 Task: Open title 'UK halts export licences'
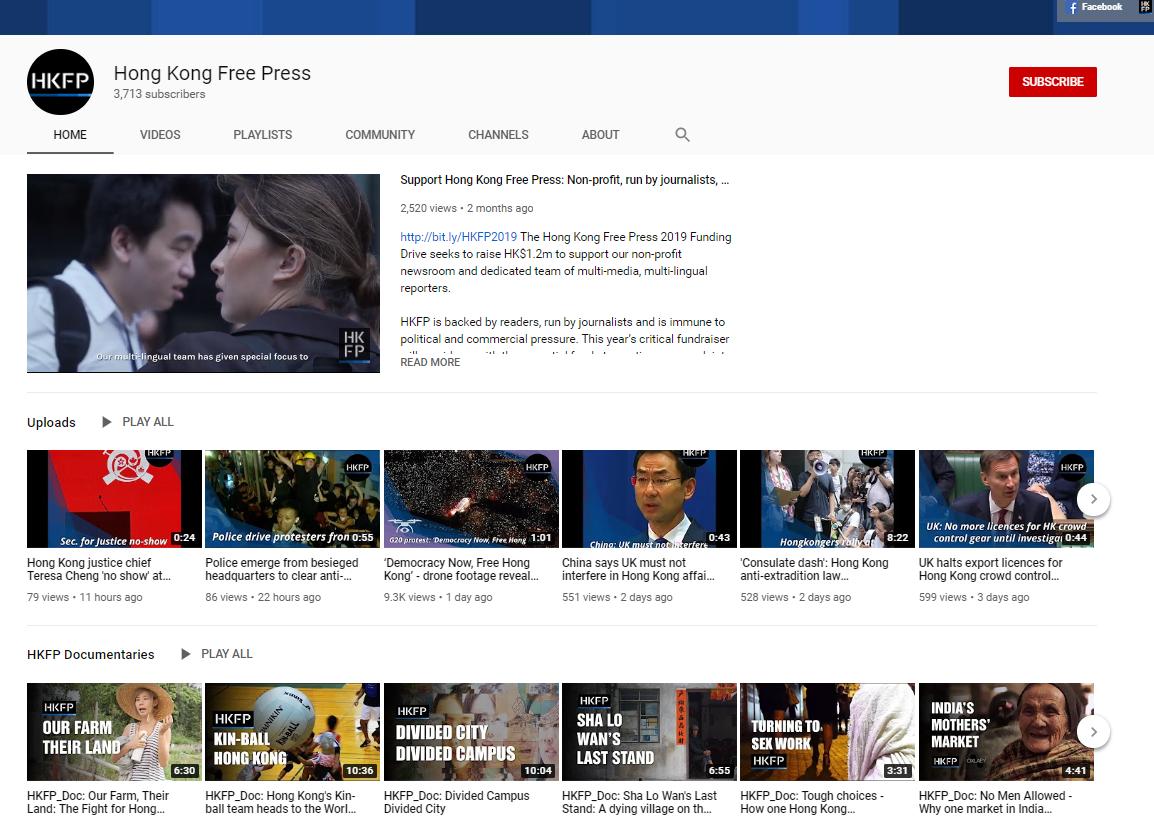[x=991, y=569]
